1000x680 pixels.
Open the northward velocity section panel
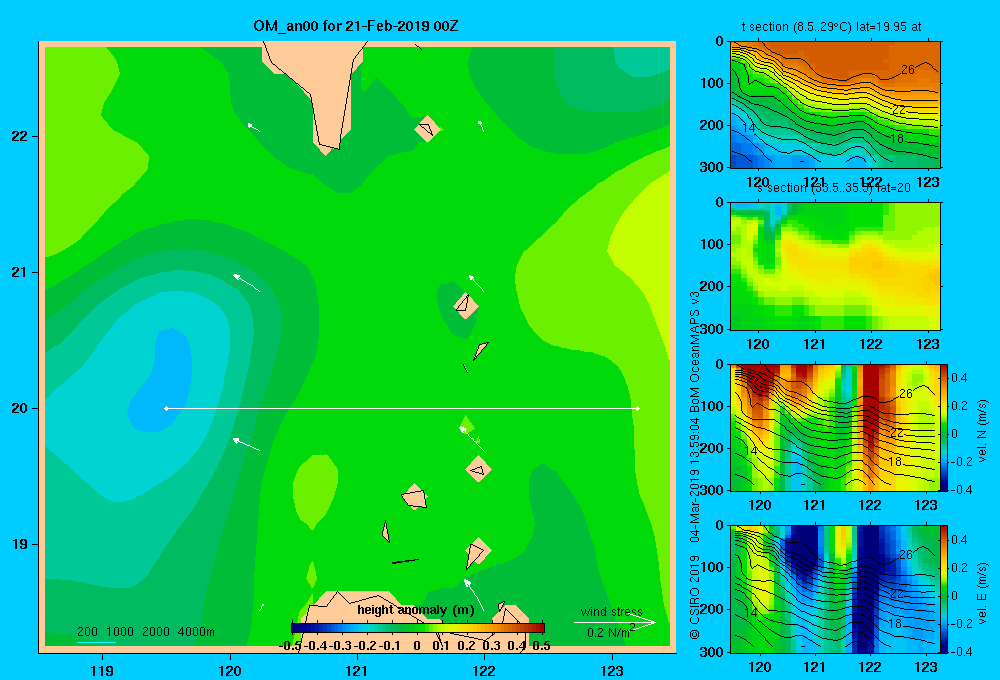835,427
